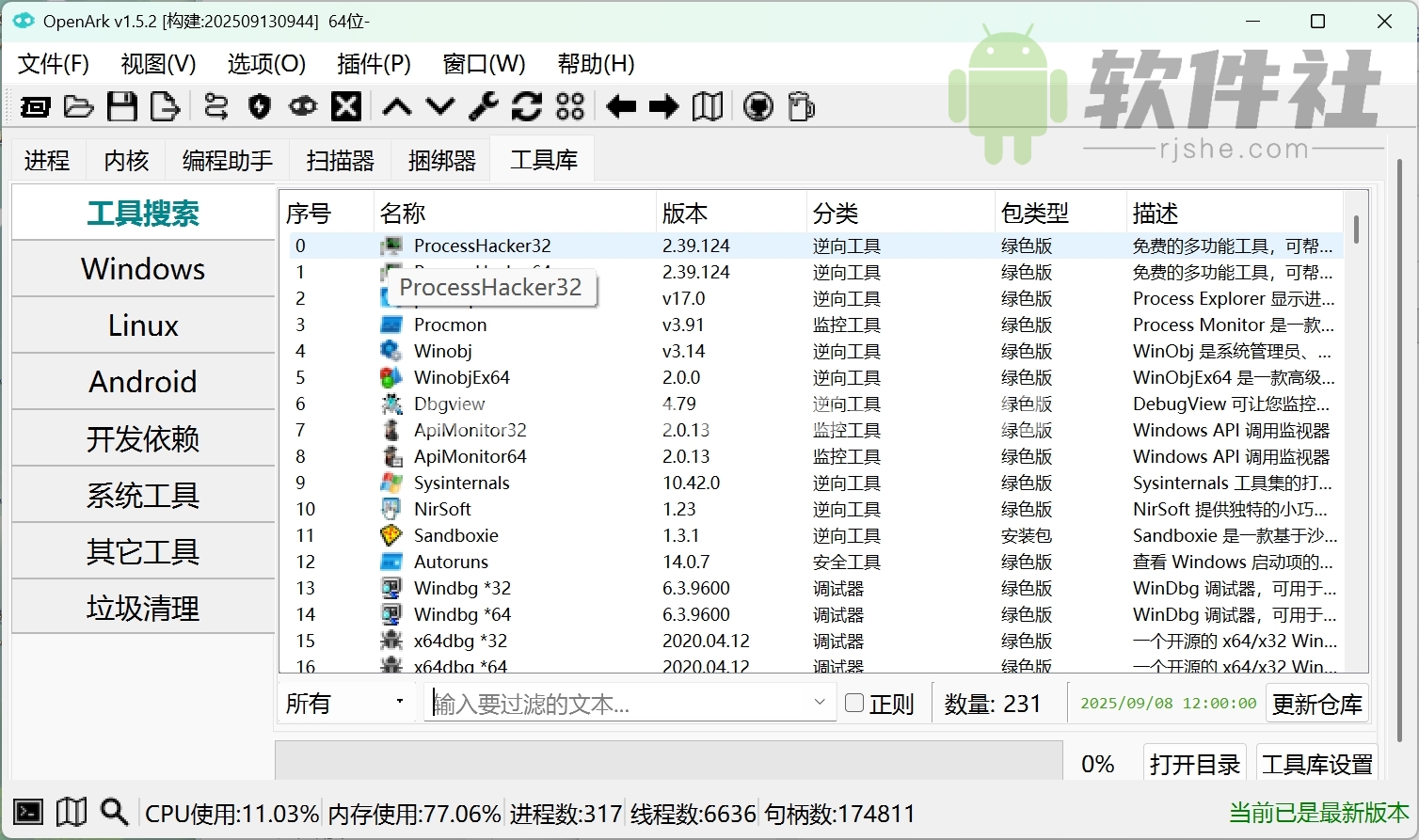Click the magnifier icon in the status bar
This screenshot has height=840, width=1419.
click(x=114, y=812)
